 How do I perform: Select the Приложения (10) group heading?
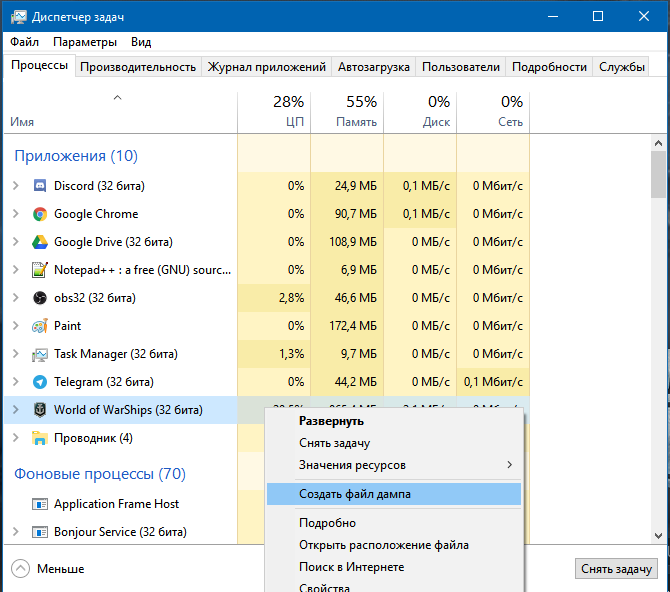(x=76, y=156)
